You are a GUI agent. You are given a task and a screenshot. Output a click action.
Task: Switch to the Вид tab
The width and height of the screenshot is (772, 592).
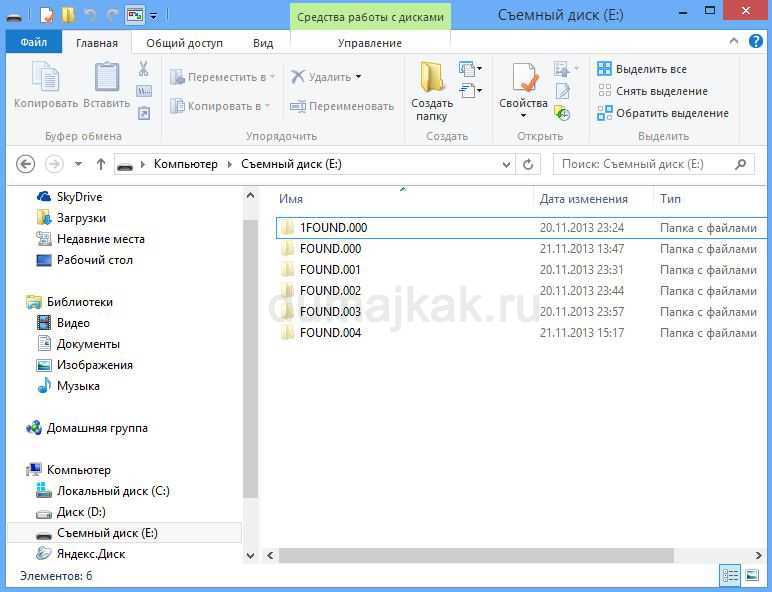(263, 43)
